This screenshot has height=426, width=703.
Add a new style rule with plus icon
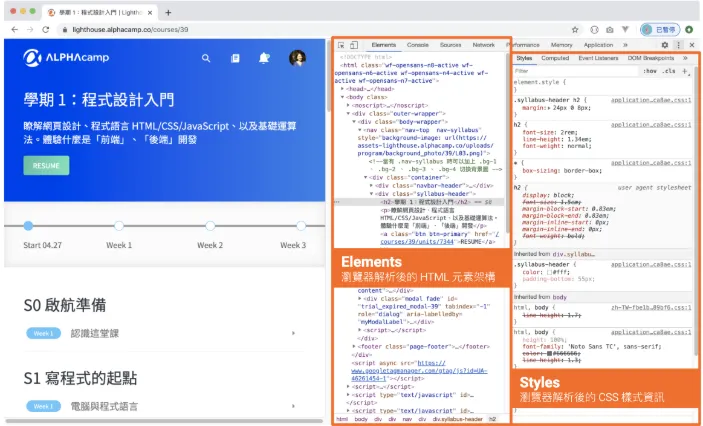(x=685, y=71)
